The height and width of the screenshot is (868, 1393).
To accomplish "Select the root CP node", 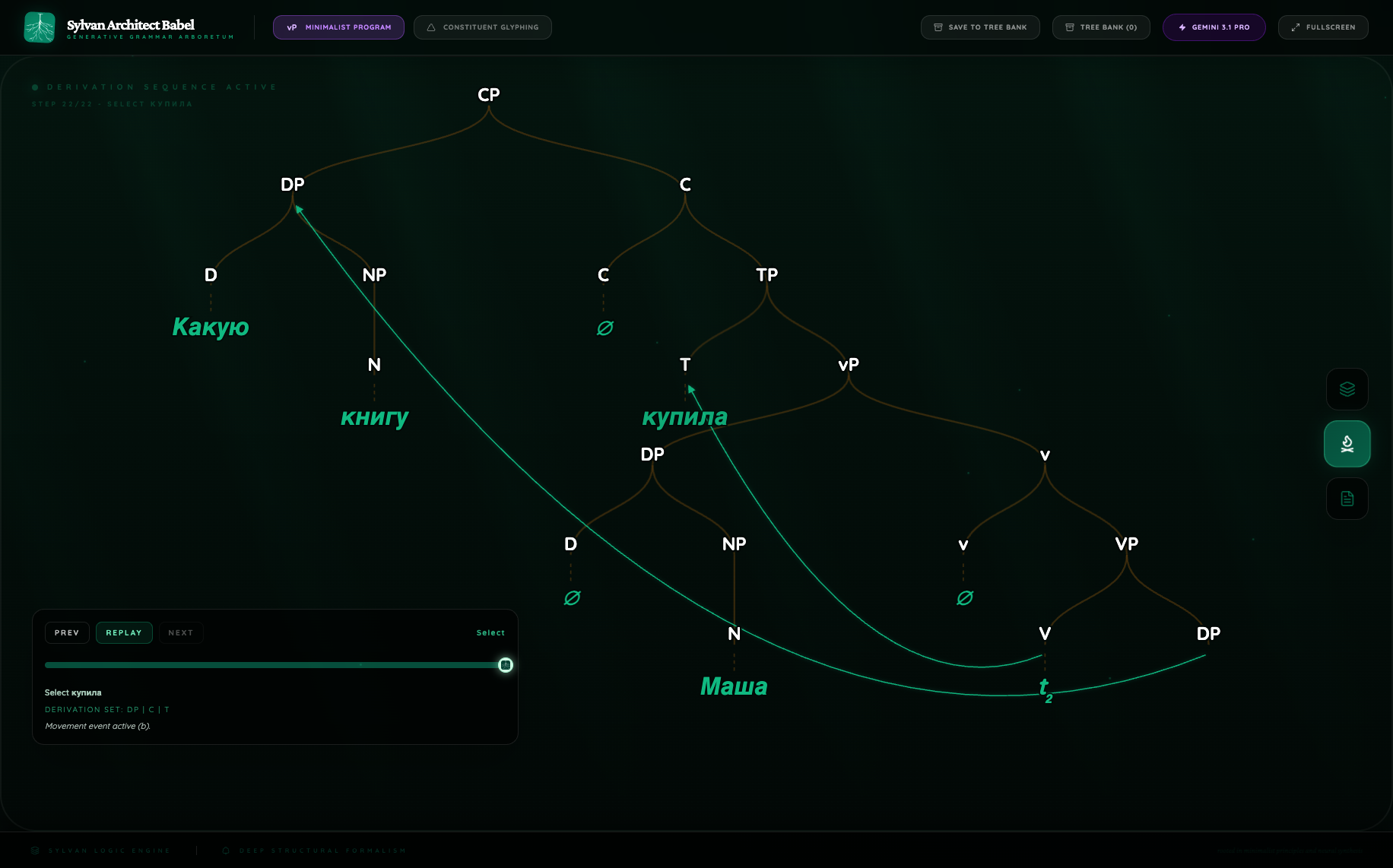I will click(x=488, y=95).
